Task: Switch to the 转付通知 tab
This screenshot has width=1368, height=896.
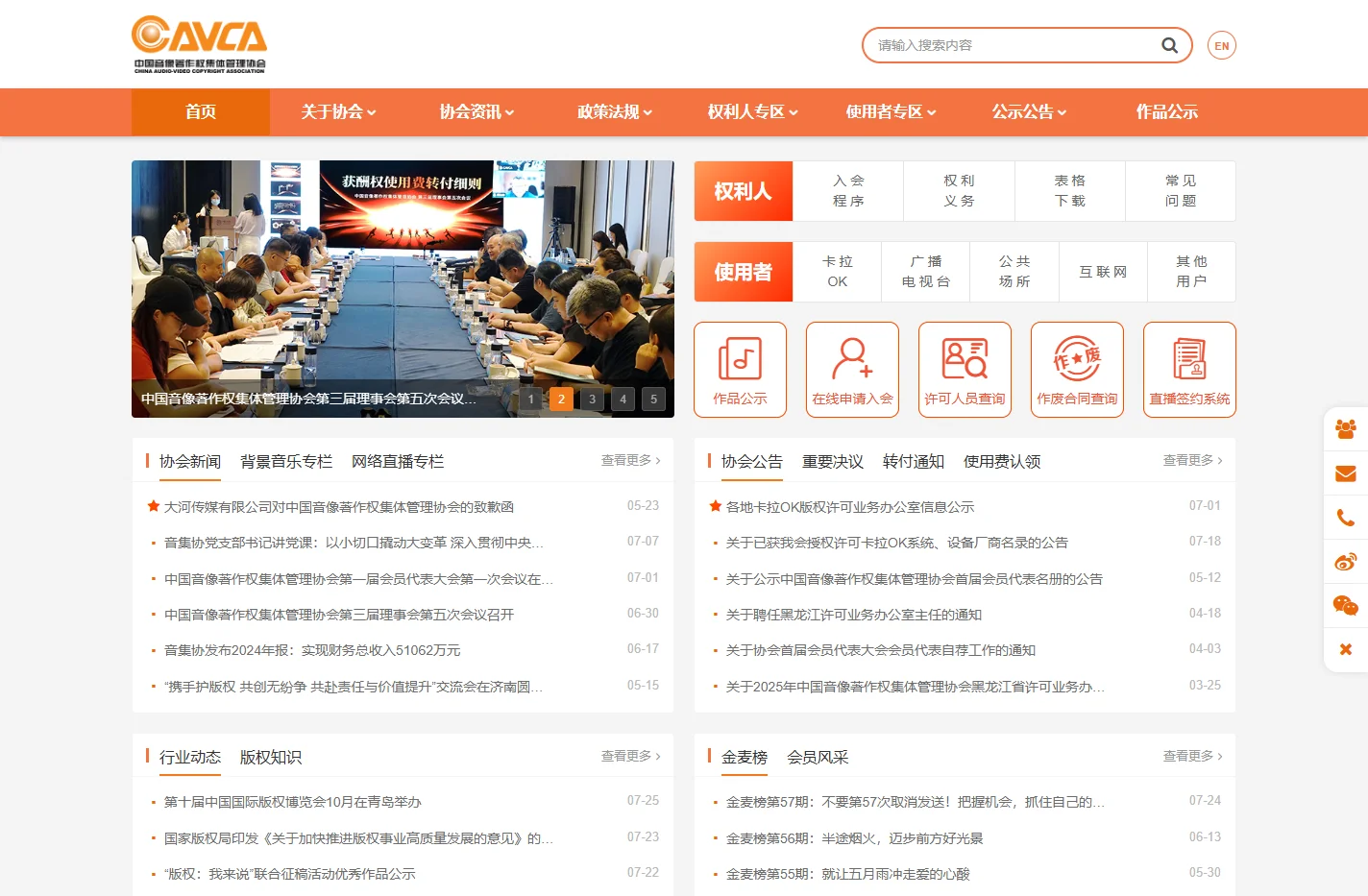Action: click(914, 462)
